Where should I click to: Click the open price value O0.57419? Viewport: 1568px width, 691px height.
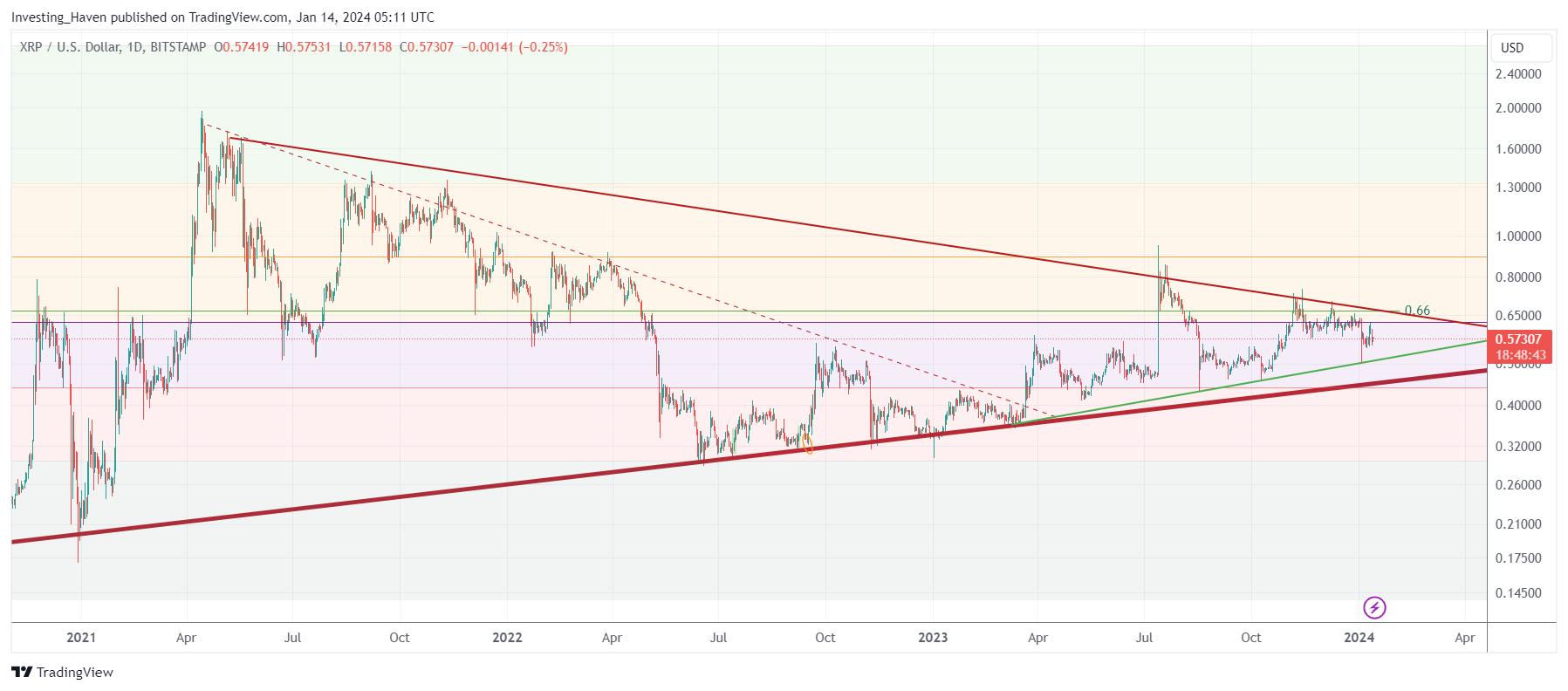(242, 47)
